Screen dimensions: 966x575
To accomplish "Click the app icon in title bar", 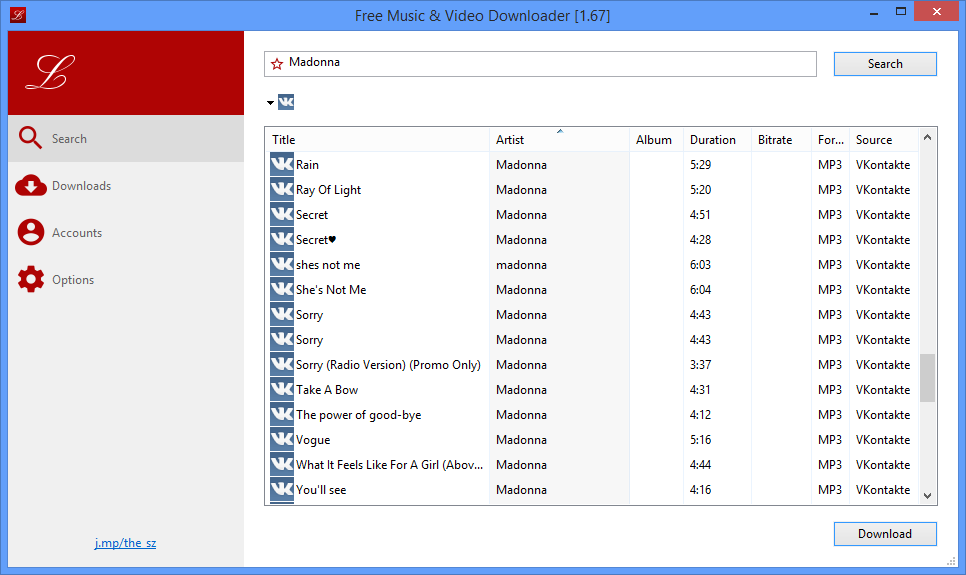I will coord(18,15).
